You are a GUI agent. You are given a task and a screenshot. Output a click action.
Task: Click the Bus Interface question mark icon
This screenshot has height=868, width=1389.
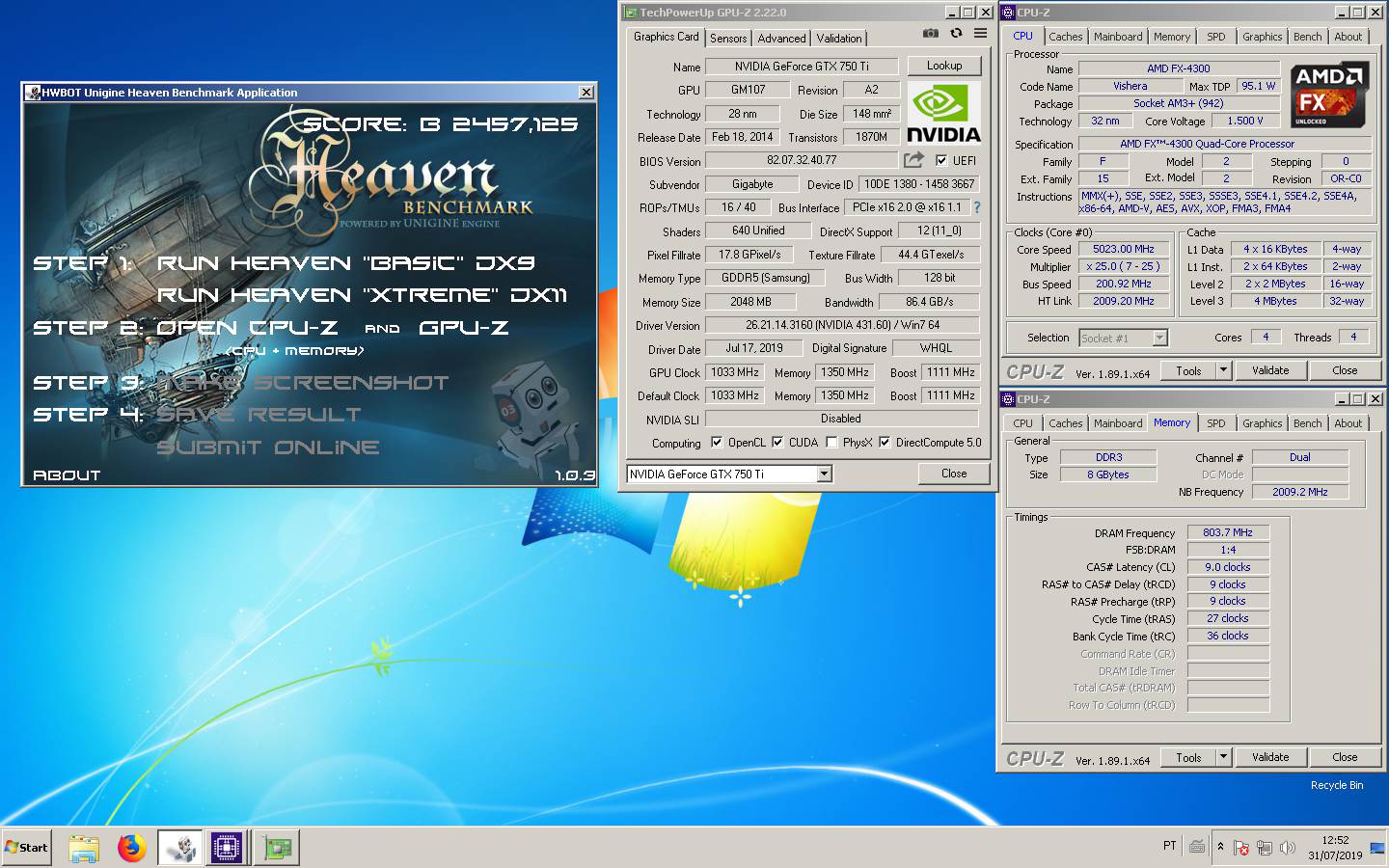(x=976, y=206)
